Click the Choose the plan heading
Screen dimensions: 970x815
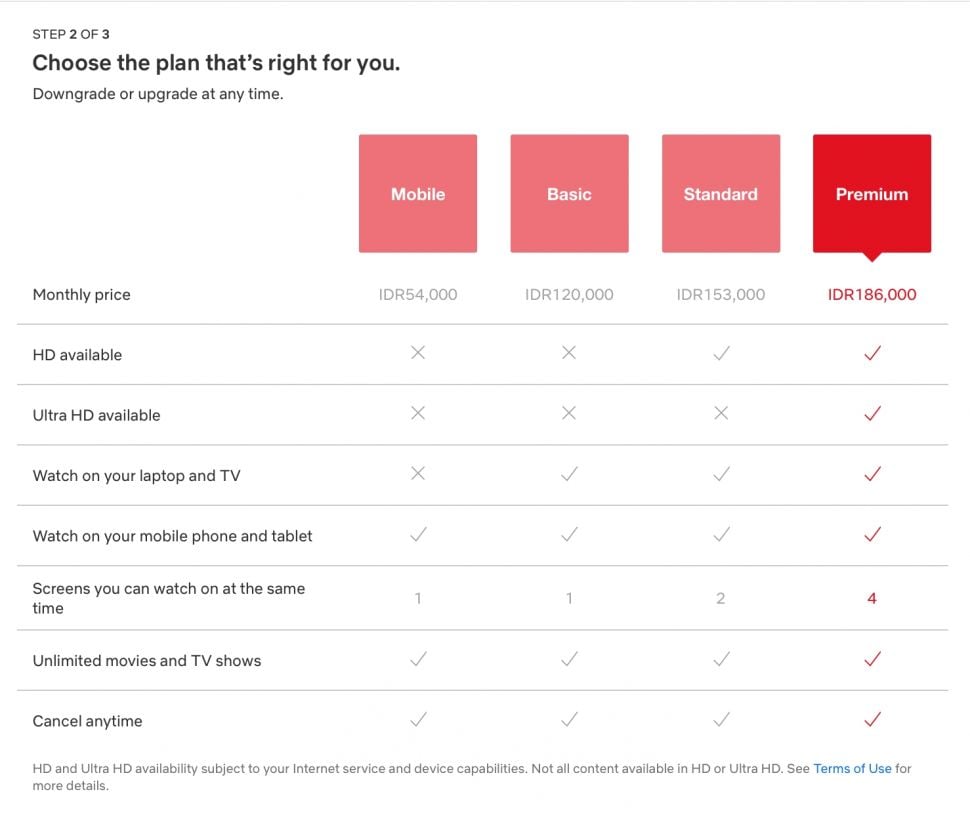pyautogui.click(x=215, y=62)
